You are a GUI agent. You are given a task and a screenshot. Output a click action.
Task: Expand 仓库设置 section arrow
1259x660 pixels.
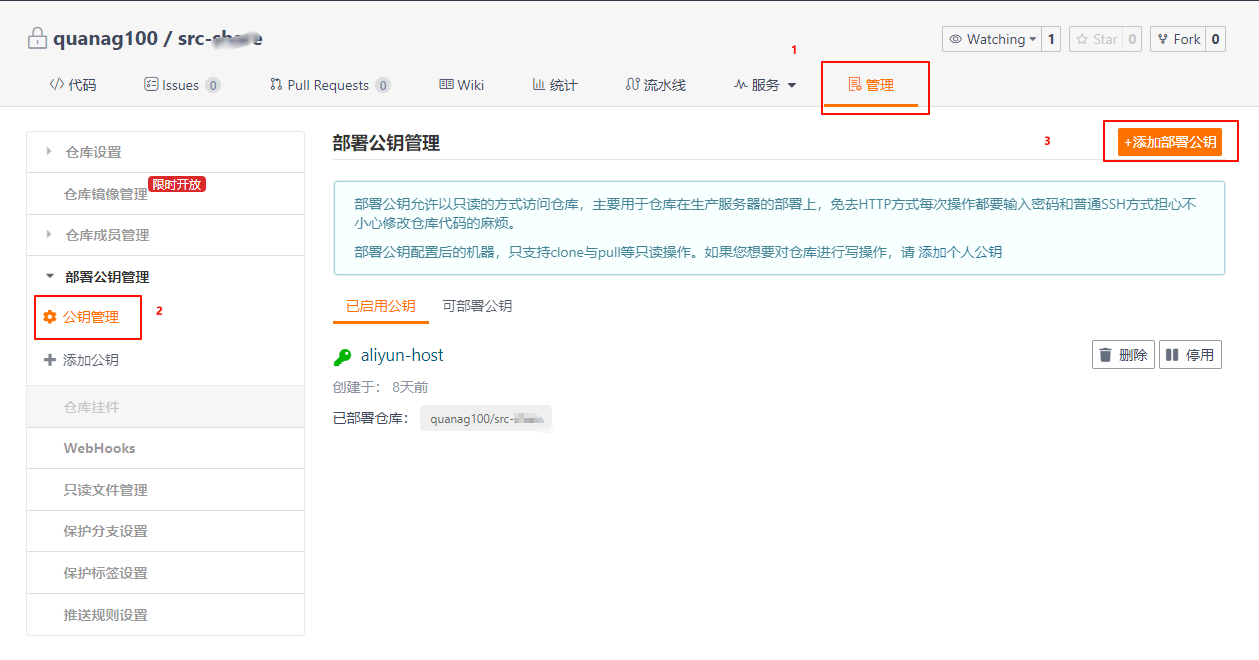[49, 152]
